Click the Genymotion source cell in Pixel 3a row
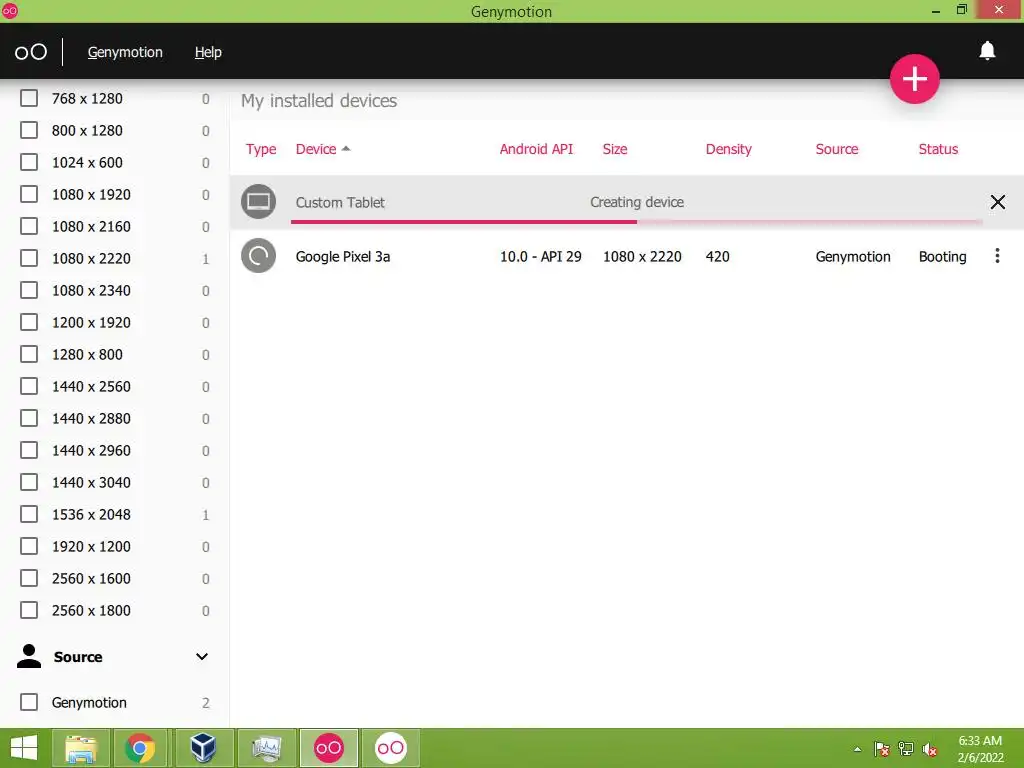 pyautogui.click(x=852, y=257)
